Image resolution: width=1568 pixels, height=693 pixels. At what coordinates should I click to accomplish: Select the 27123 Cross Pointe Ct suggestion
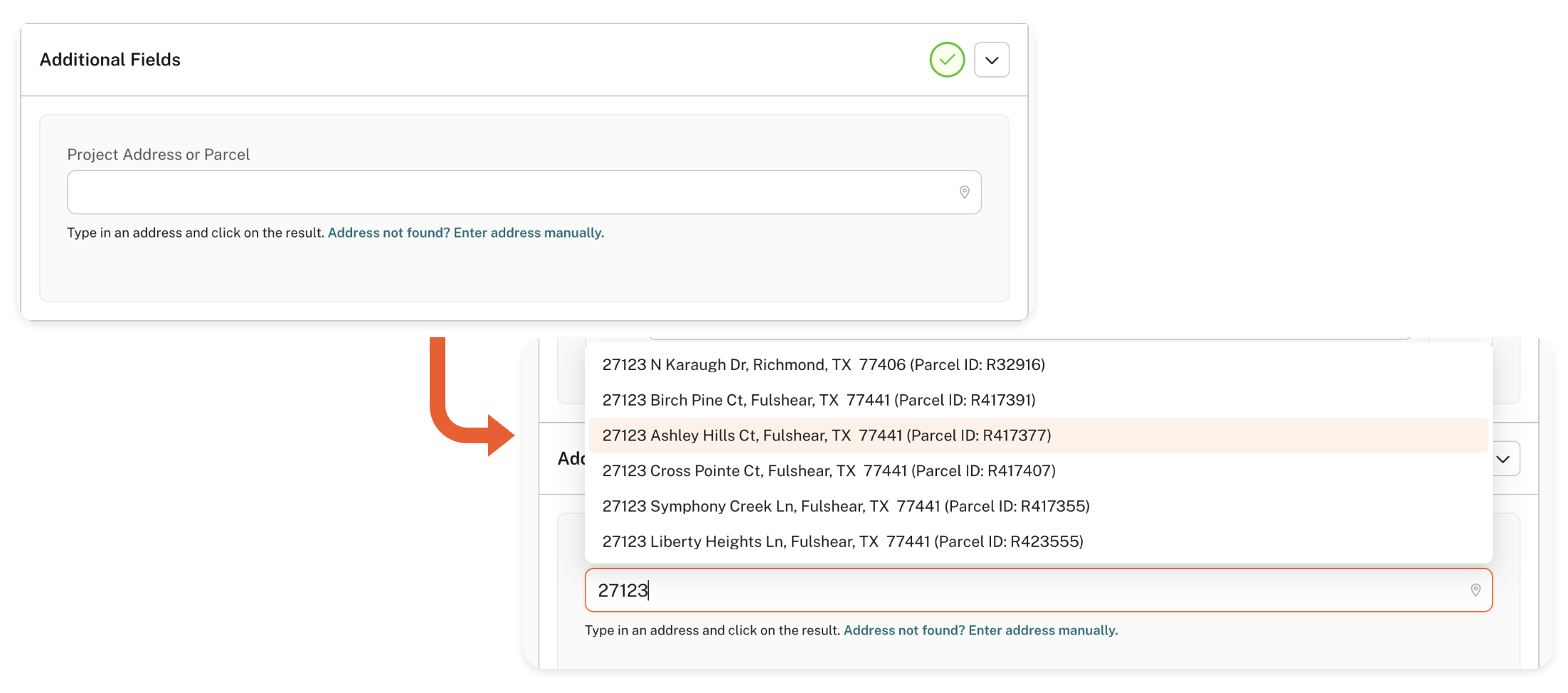(828, 471)
